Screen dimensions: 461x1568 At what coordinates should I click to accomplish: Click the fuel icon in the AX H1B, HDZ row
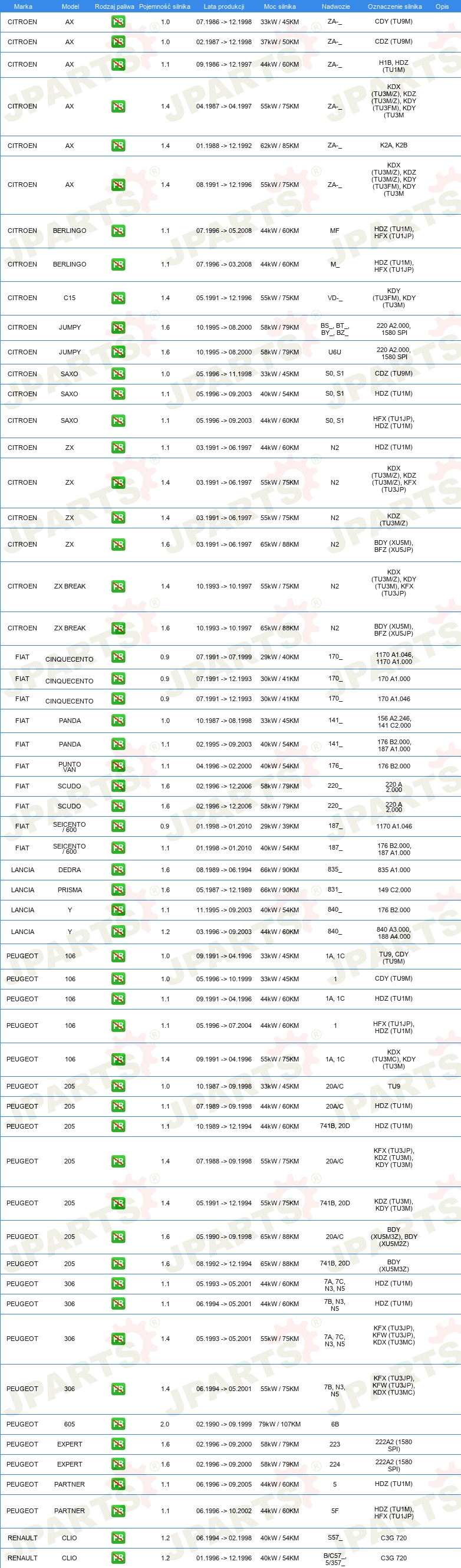118,64
